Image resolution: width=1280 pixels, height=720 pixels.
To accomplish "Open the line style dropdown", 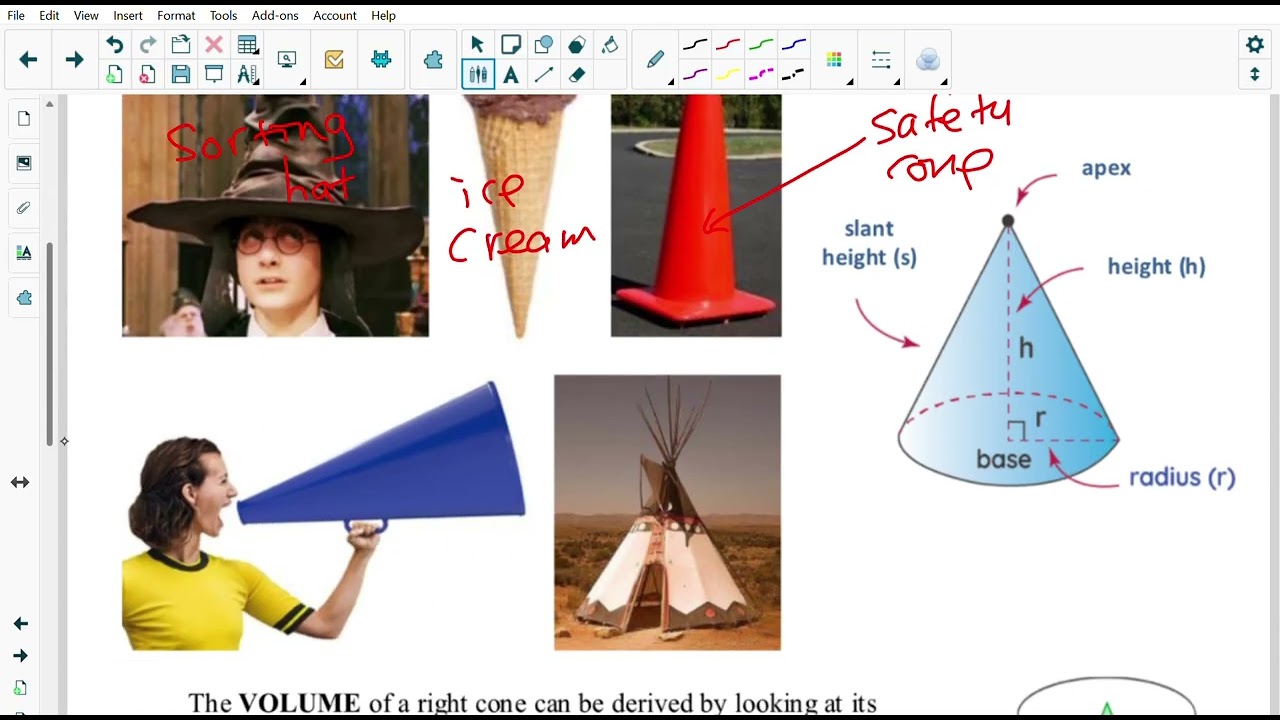I will tap(881, 61).
